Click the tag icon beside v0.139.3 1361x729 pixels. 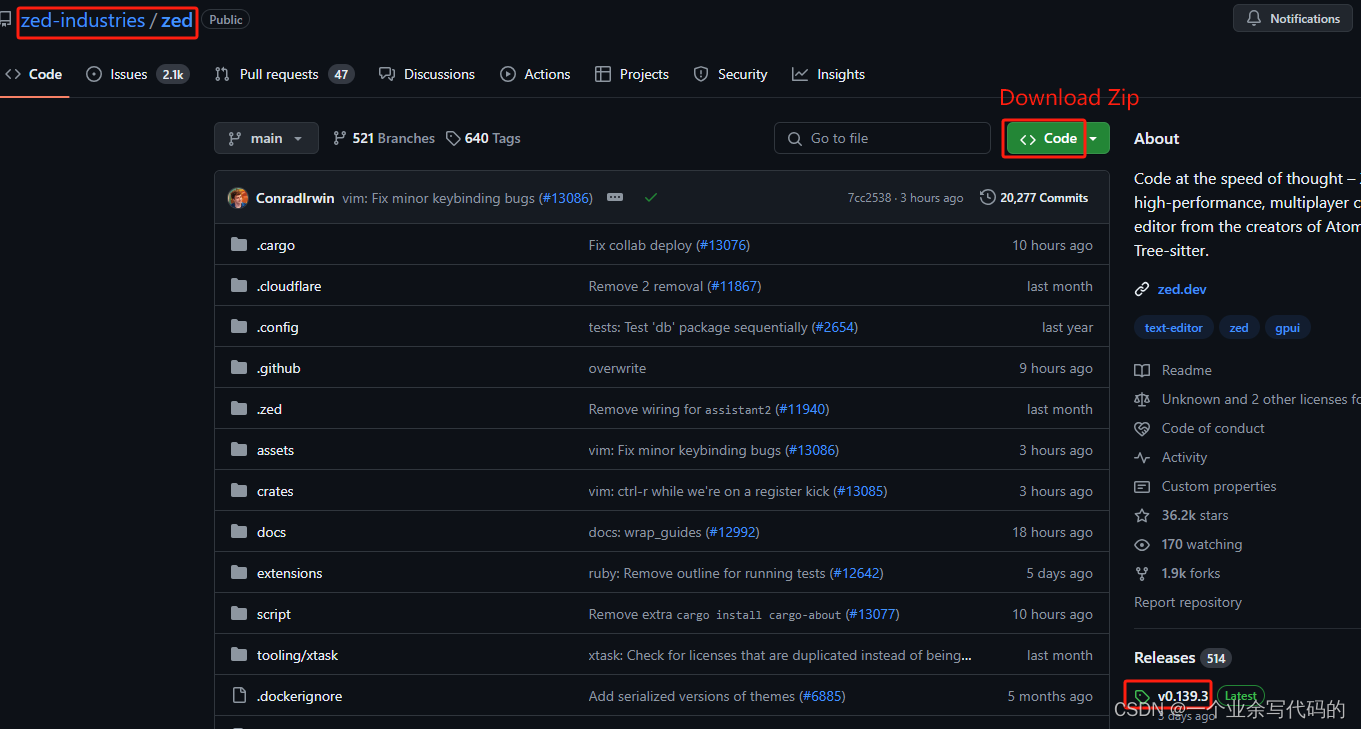pos(1142,696)
